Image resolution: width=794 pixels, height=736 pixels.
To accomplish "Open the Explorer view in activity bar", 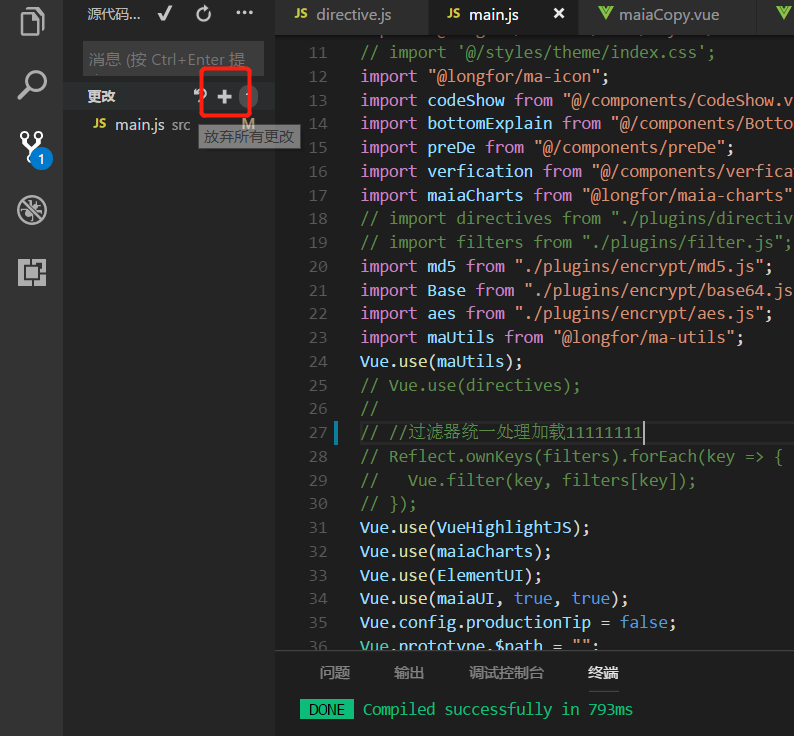I will [x=32, y=22].
